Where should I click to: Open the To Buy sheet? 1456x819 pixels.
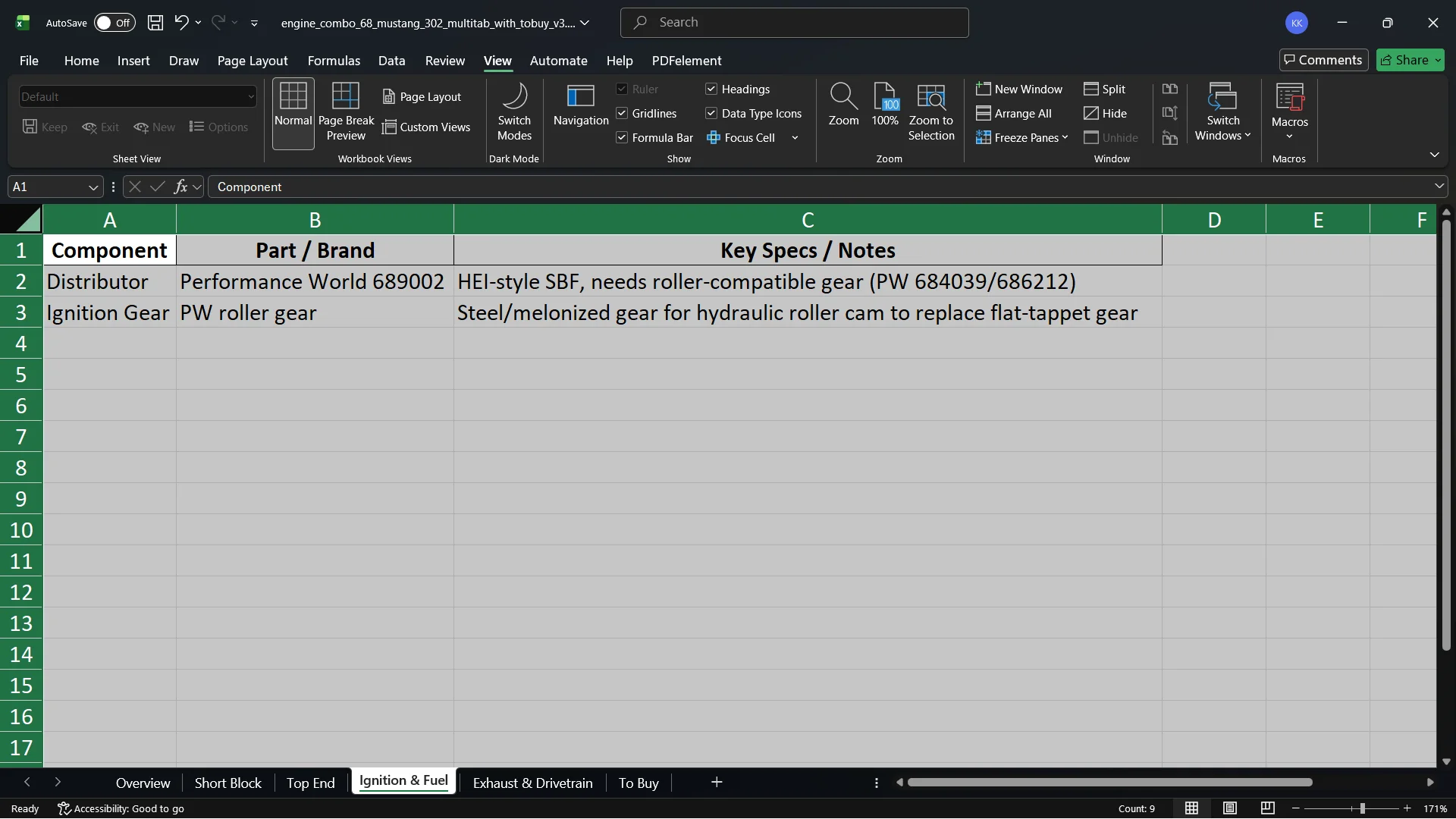[x=639, y=783]
